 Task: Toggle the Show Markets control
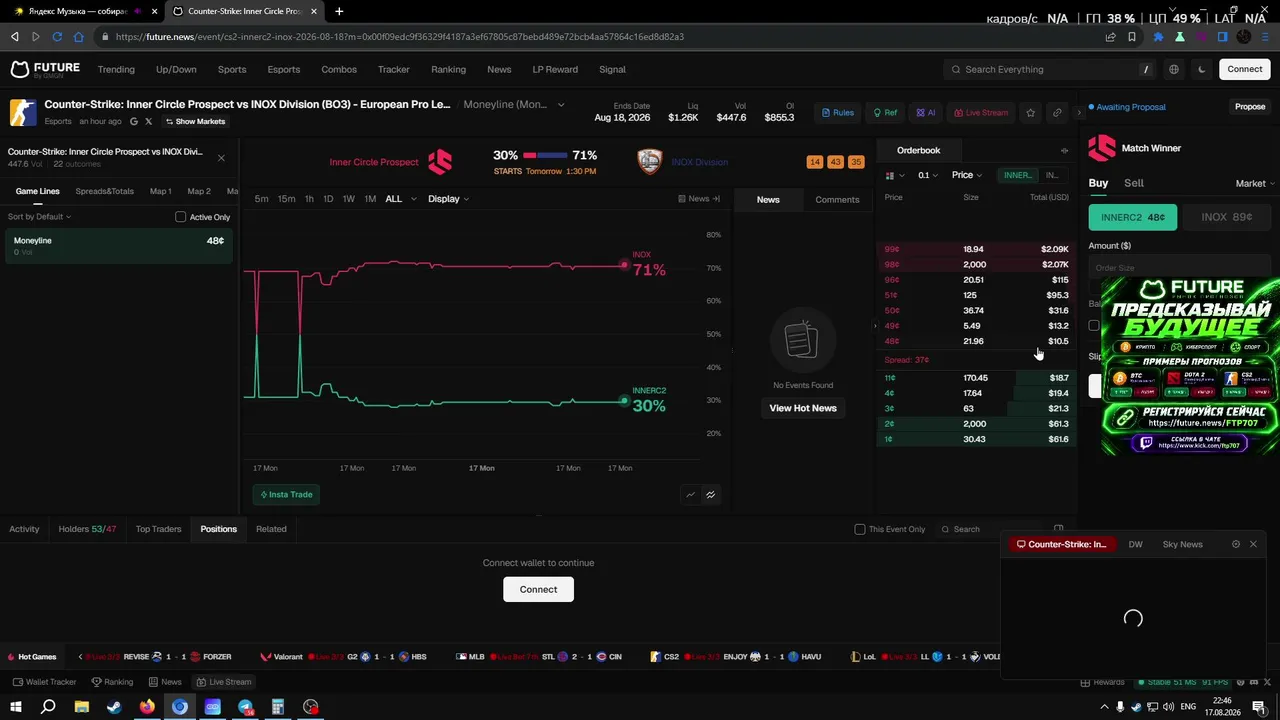(x=195, y=122)
